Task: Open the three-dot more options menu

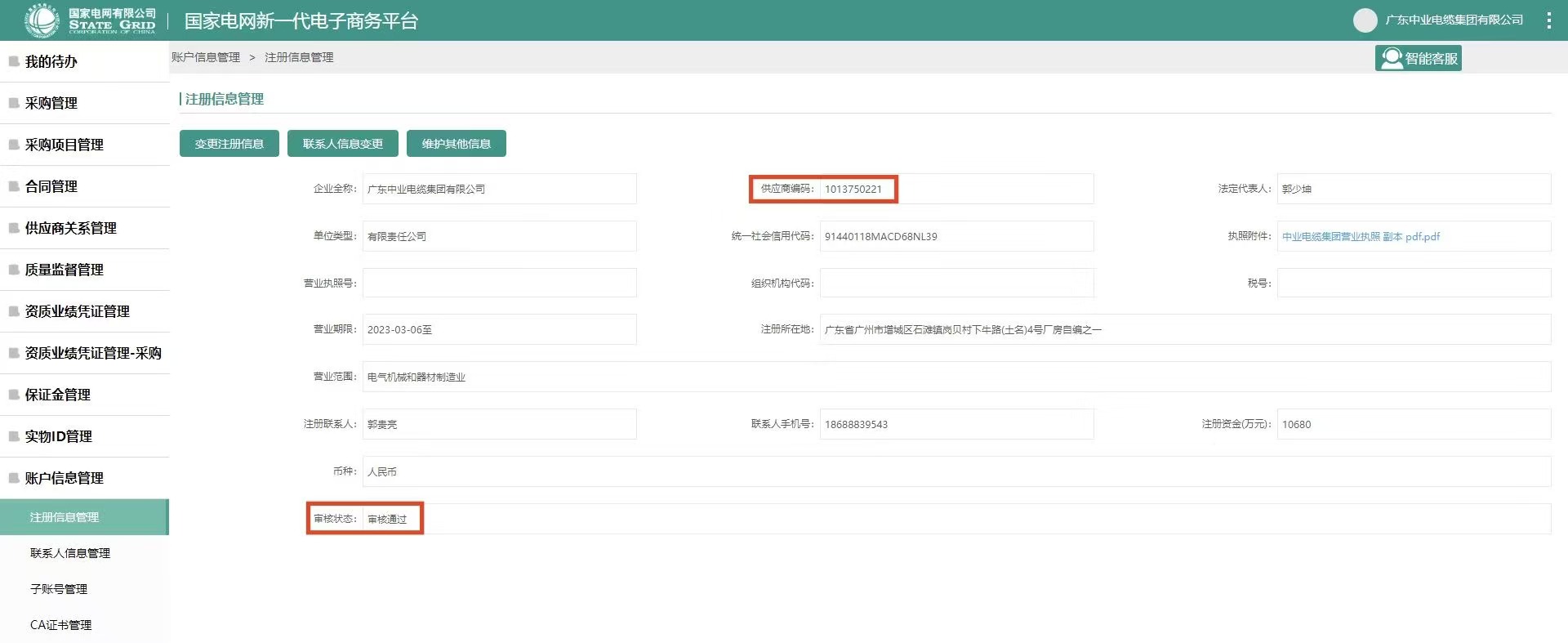Action: [1548, 20]
